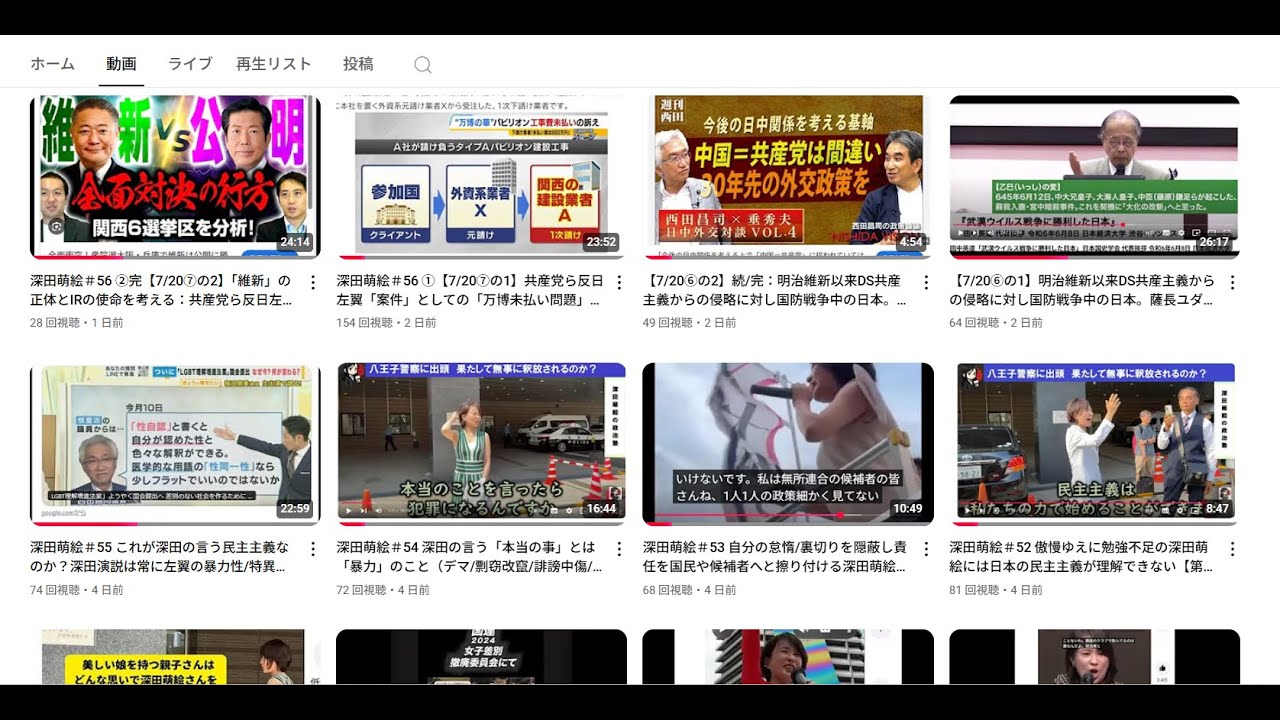Open the options menu for the 【7/20⑥の1】 video
The height and width of the screenshot is (720, 1280).
(x=1232, y=282)
